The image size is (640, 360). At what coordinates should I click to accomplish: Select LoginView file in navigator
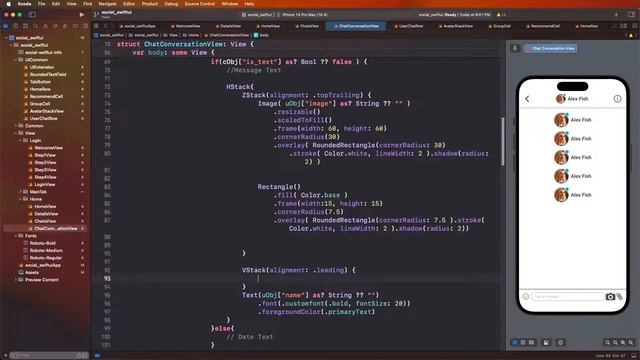pos(44,184)
